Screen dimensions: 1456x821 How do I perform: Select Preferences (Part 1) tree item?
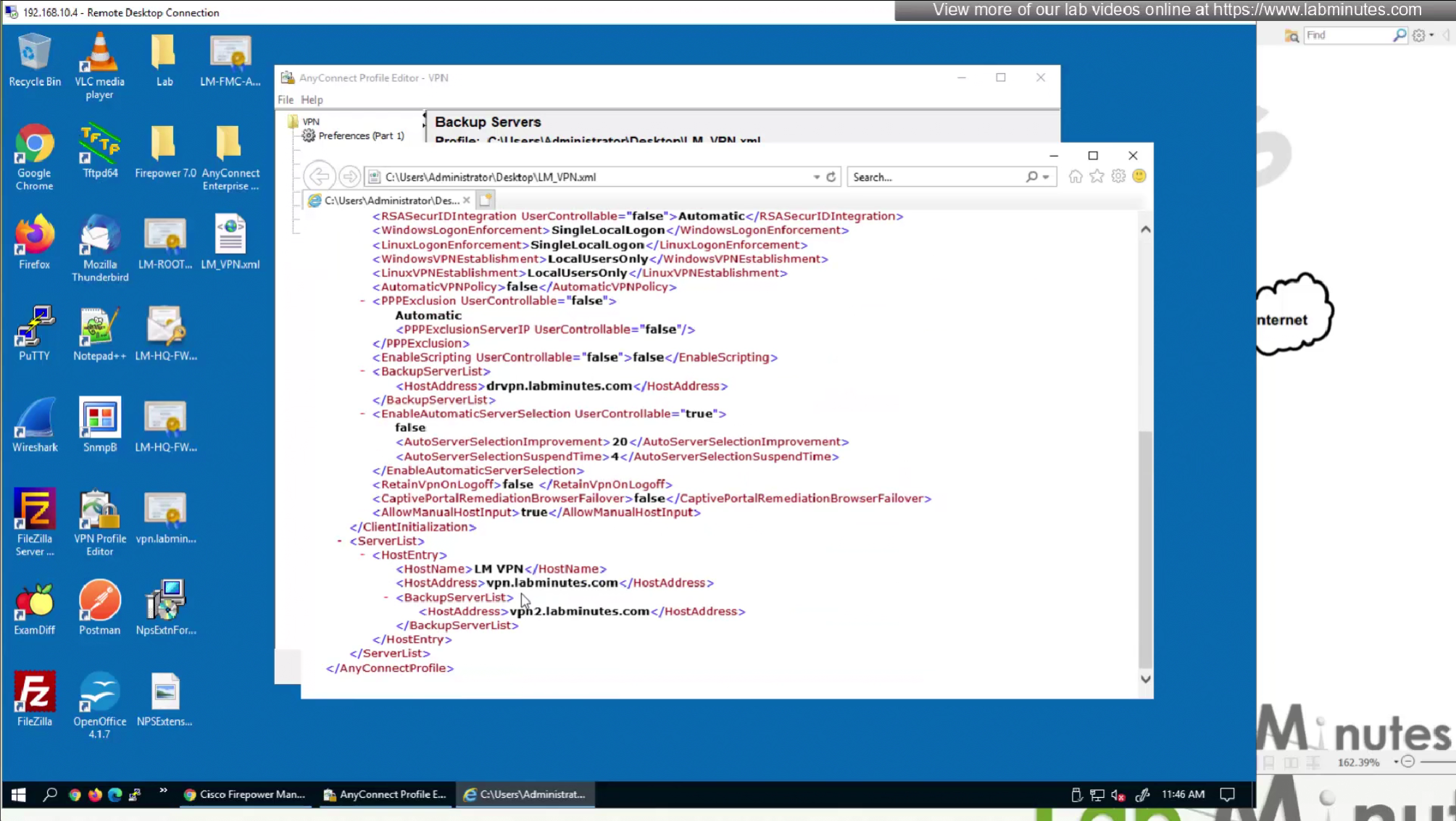coord(361,136)
